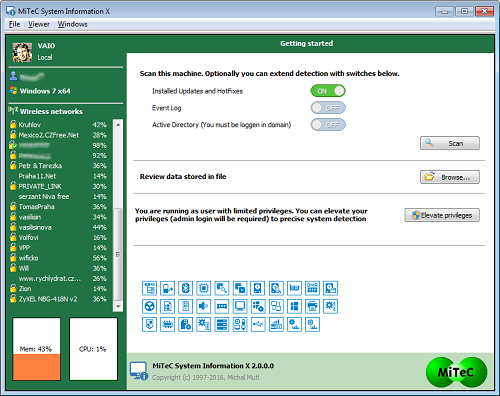Select the security shield module icon
Screen dimensions: 500x396
(x=149, y=324)
